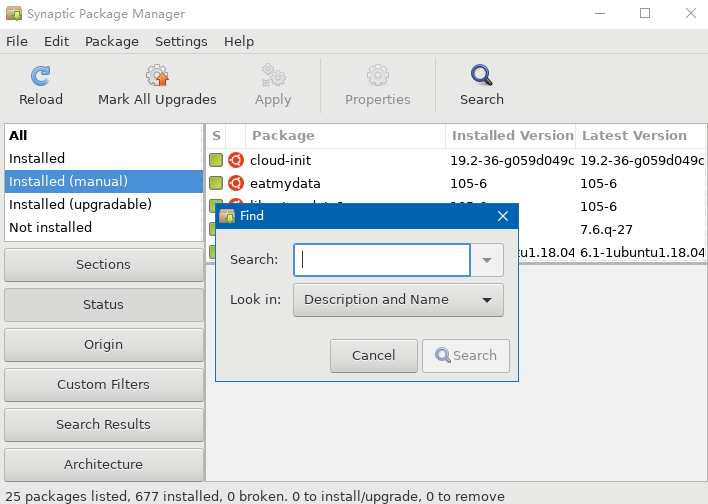Select the eatmydata package name
This screenshot has width=708, height=504.
[x=285, y=183]
